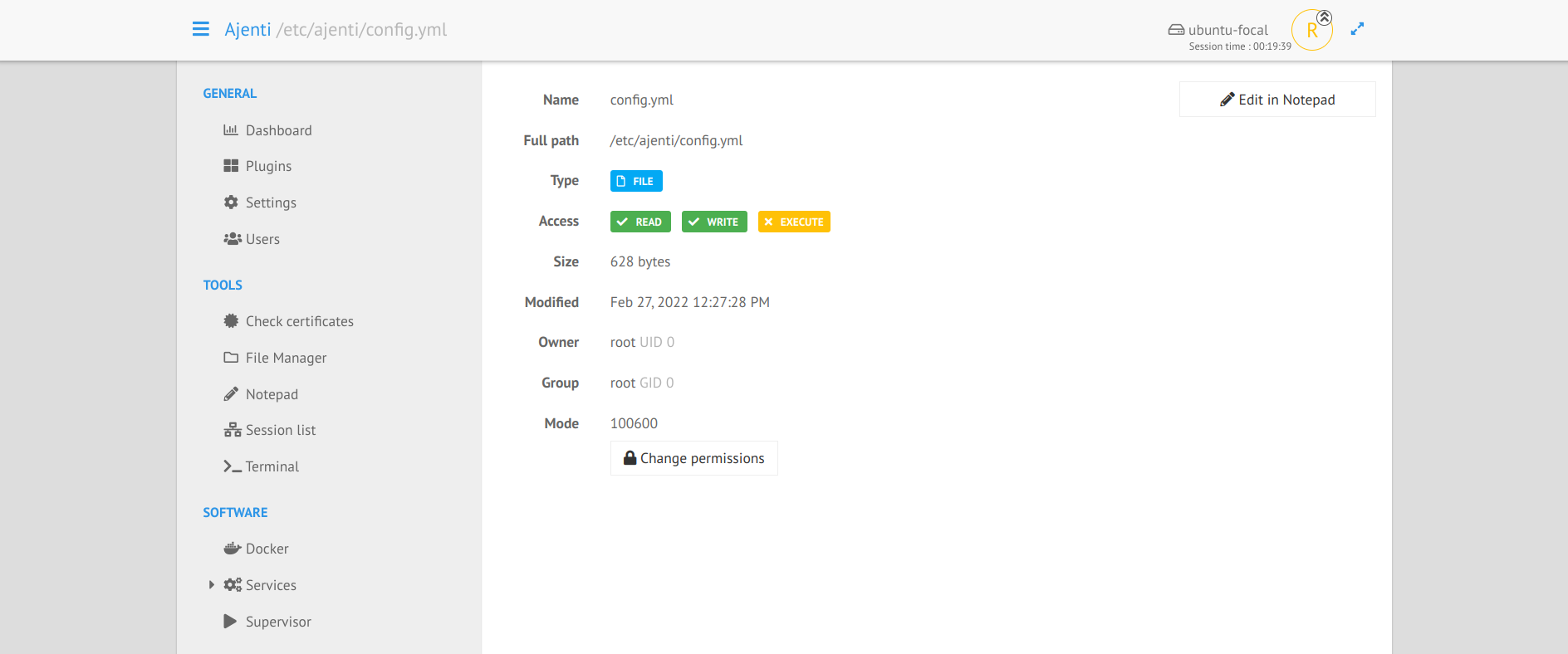
Task: Select Users in the sidebar
Action: (262, 239)
